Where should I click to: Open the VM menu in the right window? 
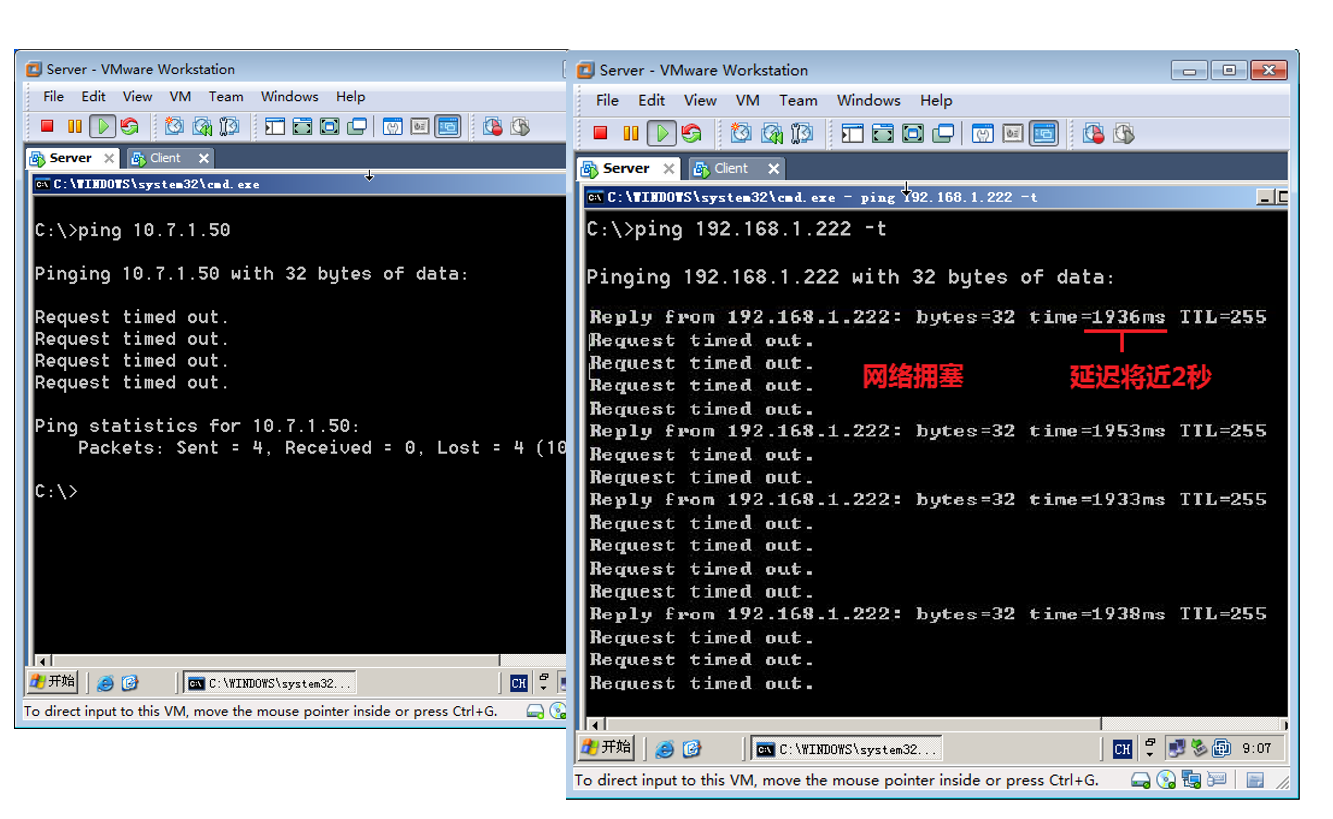click(747, 100)
